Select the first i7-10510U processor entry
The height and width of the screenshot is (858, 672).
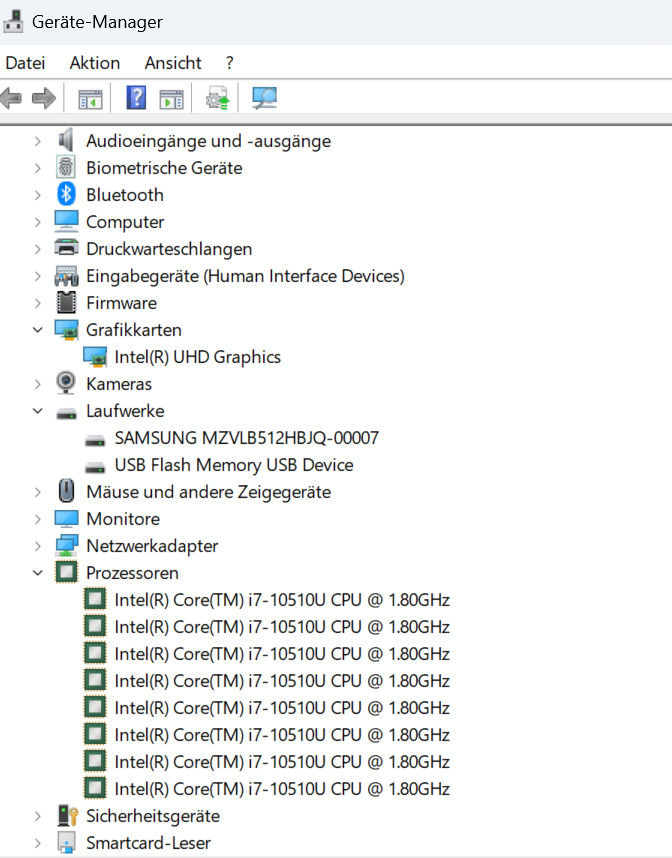click(282, 600)
